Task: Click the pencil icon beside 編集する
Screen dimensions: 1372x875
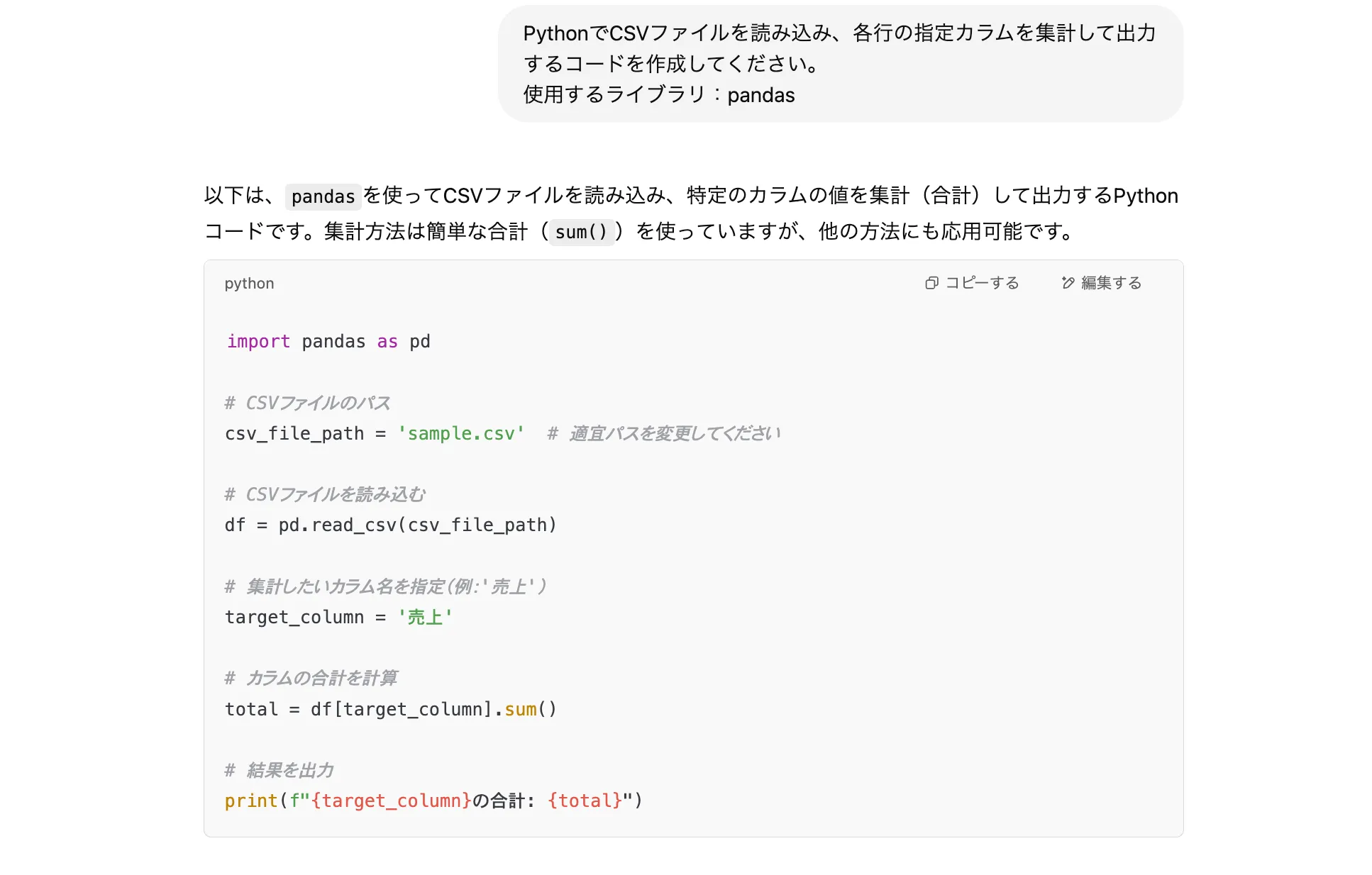Action: point(1066,283)
